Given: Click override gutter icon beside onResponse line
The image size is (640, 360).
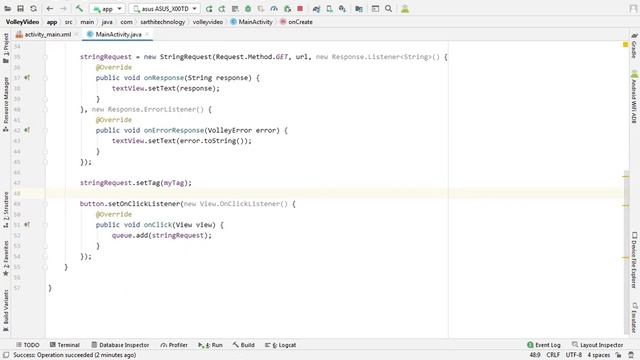Looking at the screenshot, I should pyautogui.click(x=27, y=78).
